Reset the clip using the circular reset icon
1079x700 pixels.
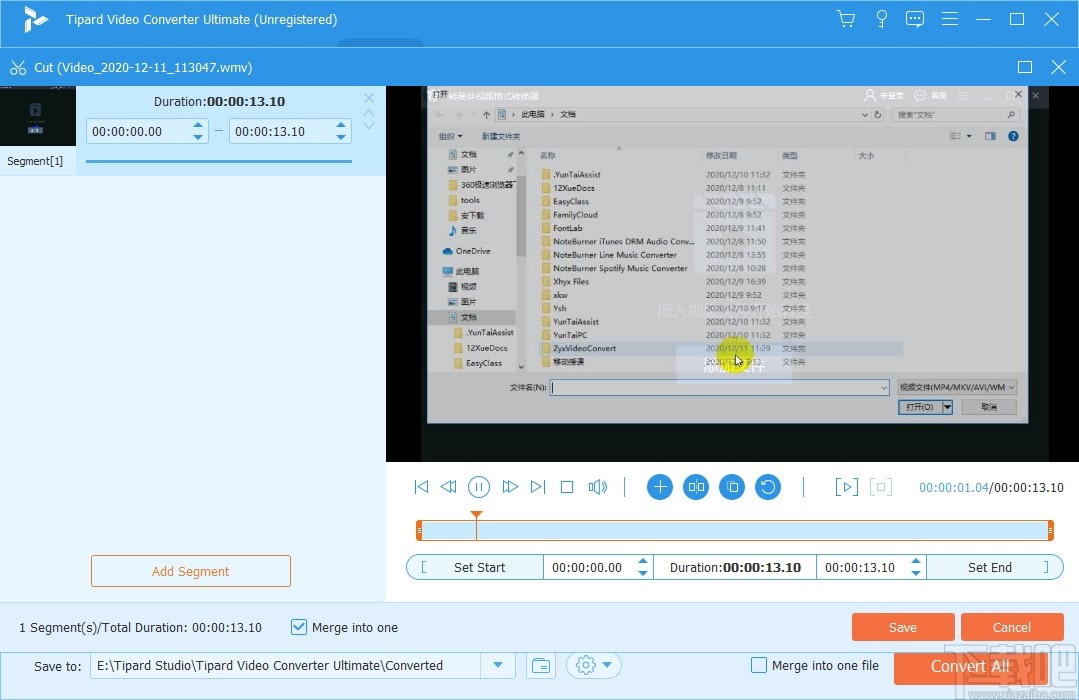coord(768,487)
